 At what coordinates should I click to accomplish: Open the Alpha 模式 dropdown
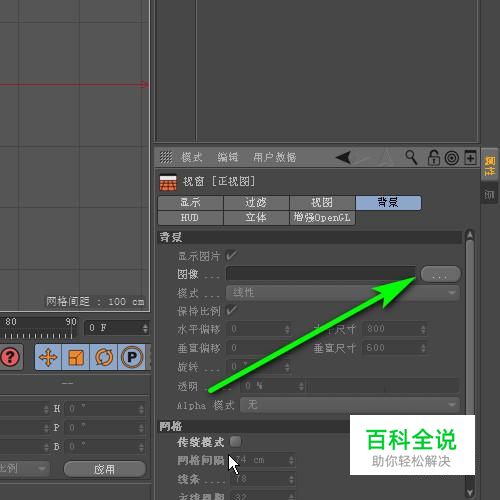pos(350,405)
